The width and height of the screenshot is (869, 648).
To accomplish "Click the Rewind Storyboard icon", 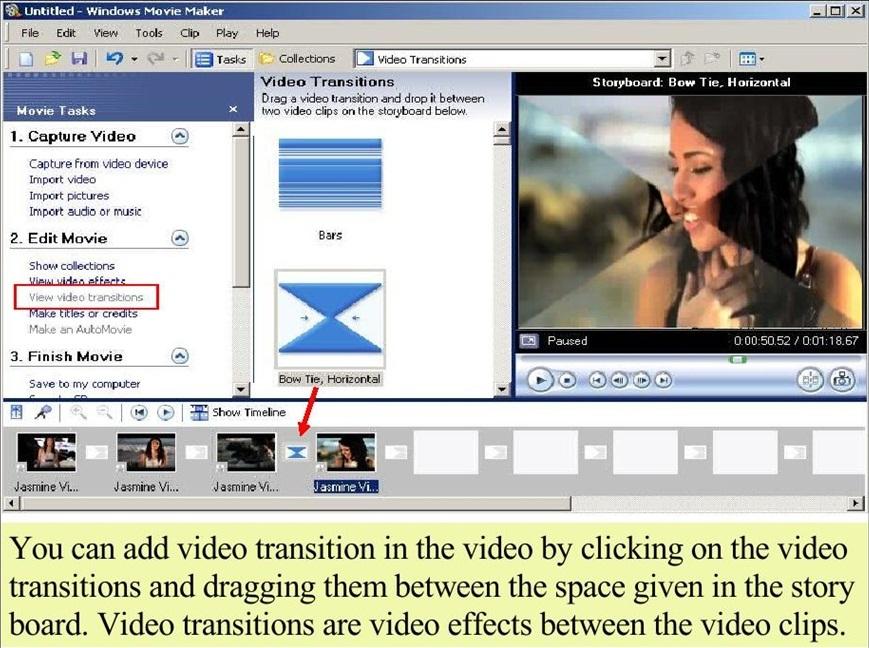I will point(139,412).
